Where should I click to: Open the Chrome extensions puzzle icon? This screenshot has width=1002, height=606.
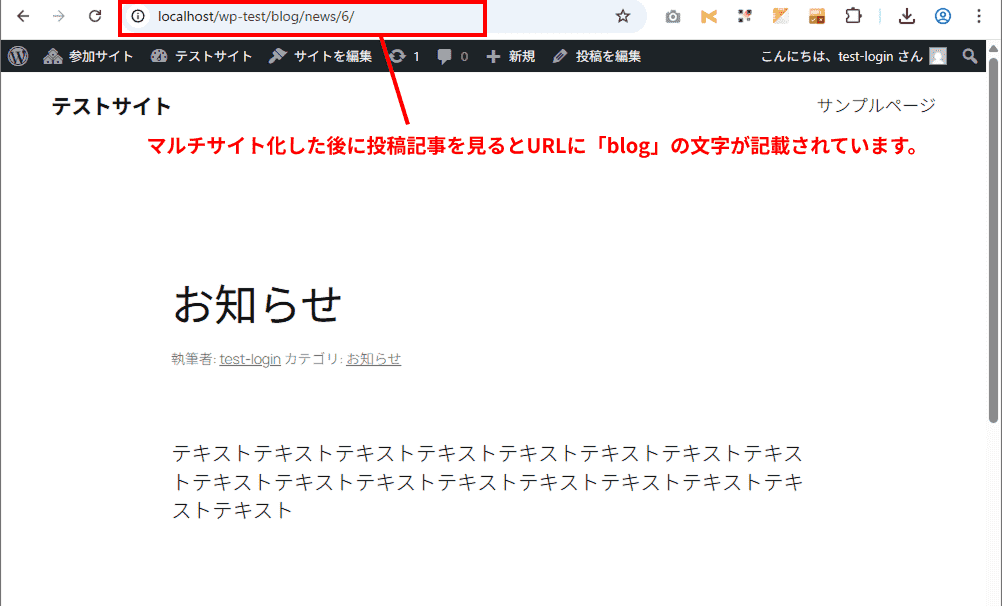click(x=853, y=16)
